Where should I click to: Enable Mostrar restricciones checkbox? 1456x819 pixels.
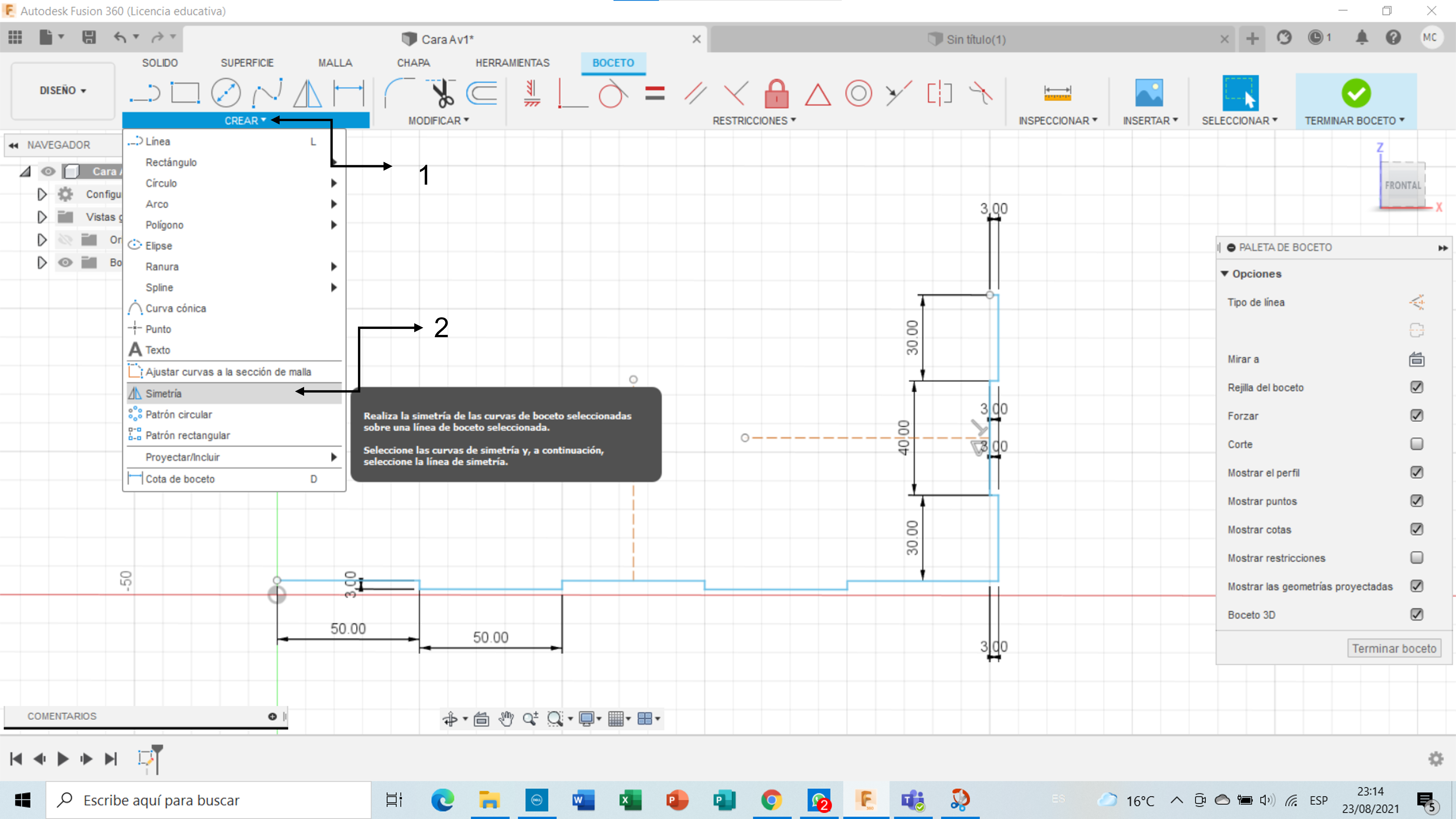(x=1416, y=558)
